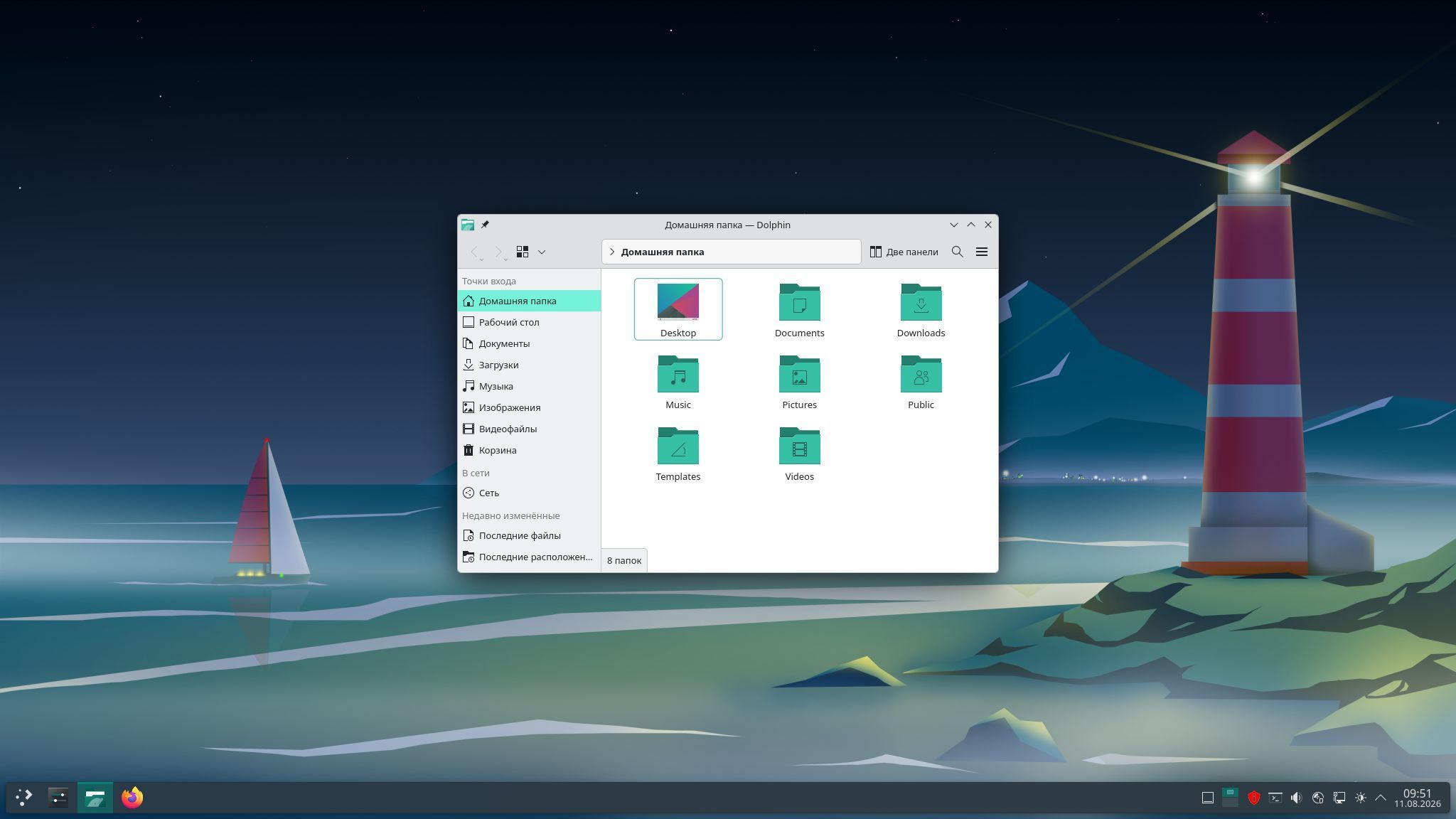
Task: Open Документы in Places sidebar
Action: (530, 343)
